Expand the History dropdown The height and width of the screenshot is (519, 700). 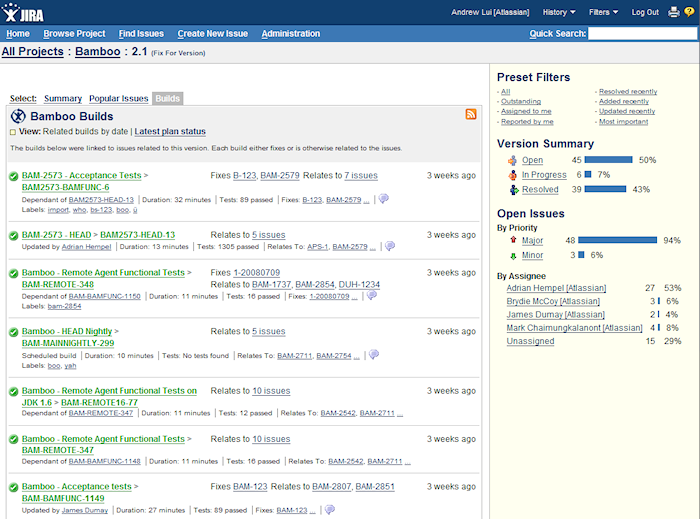pos(559,12)
